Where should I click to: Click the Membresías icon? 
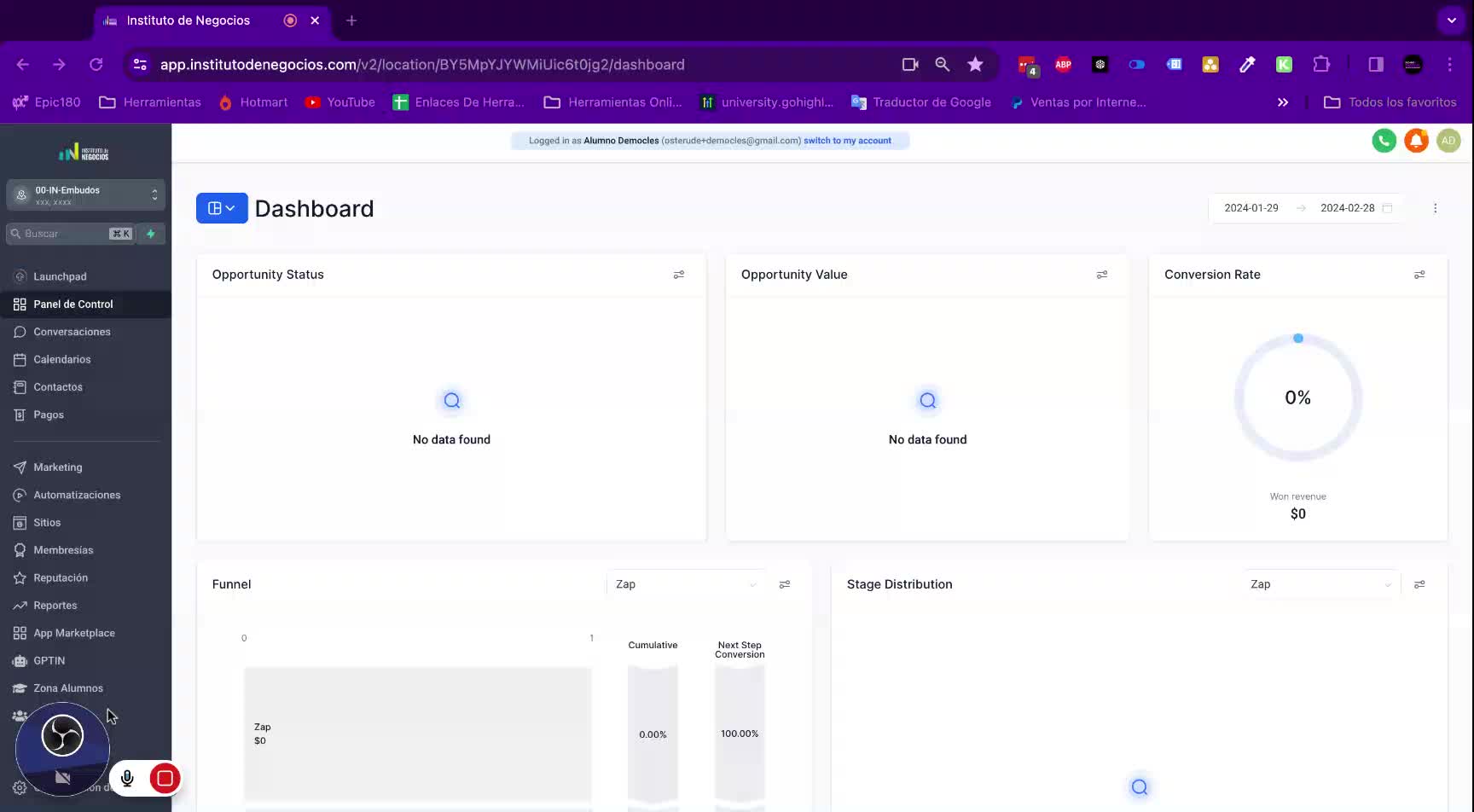tap(20, 550)
